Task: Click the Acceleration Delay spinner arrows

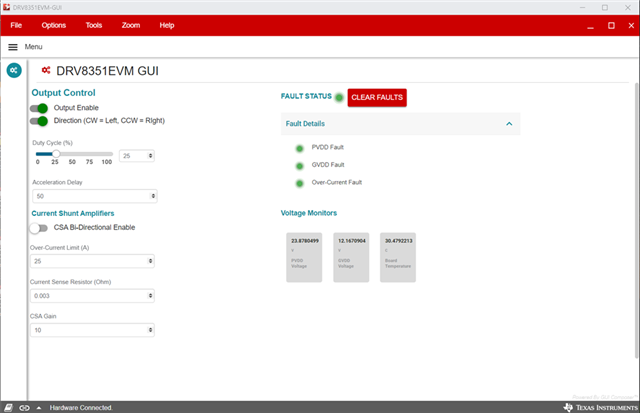Action: coord(153,196)
